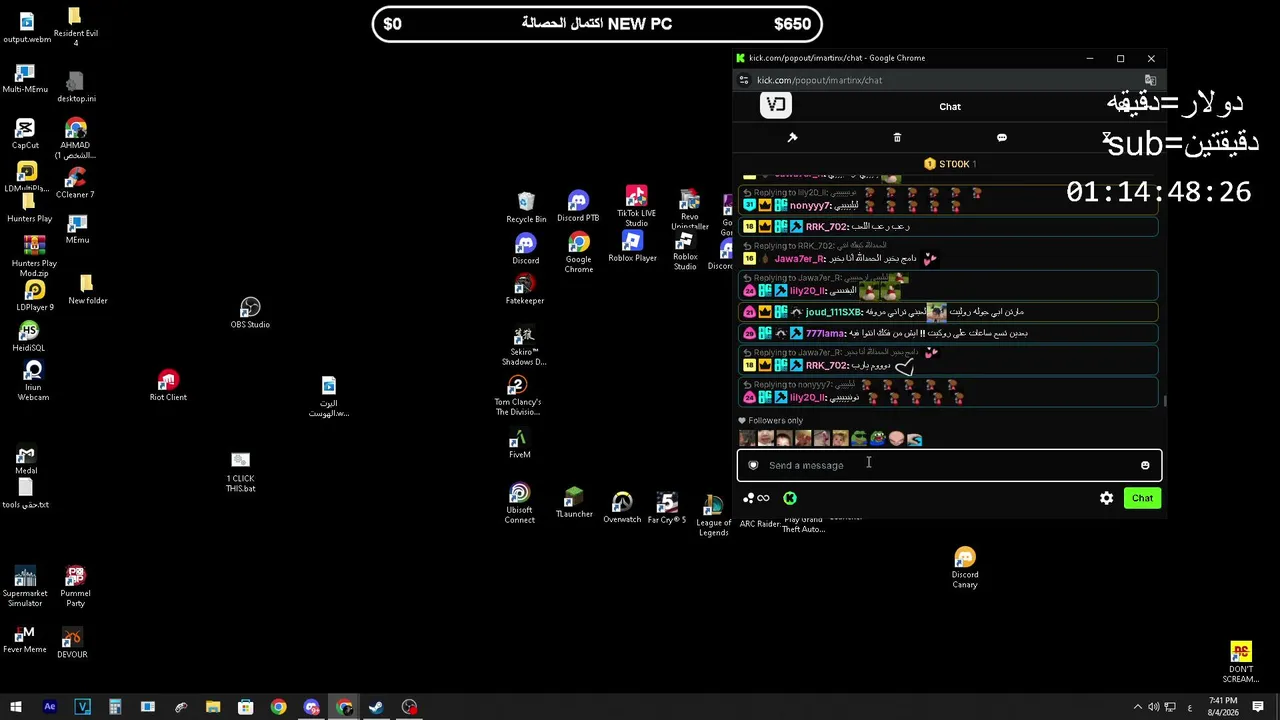The height and width of the screenshot is (720, 1280).
Task: Select the Roblox Studio desktop icon
Action: tap(685, 252)
